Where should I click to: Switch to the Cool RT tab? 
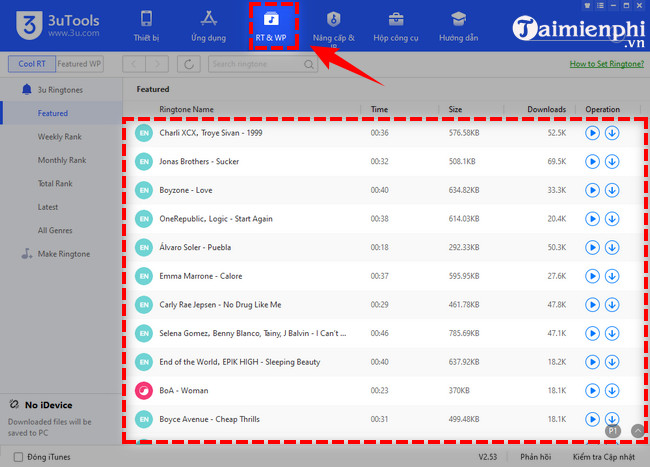click(x=32, y=64)
